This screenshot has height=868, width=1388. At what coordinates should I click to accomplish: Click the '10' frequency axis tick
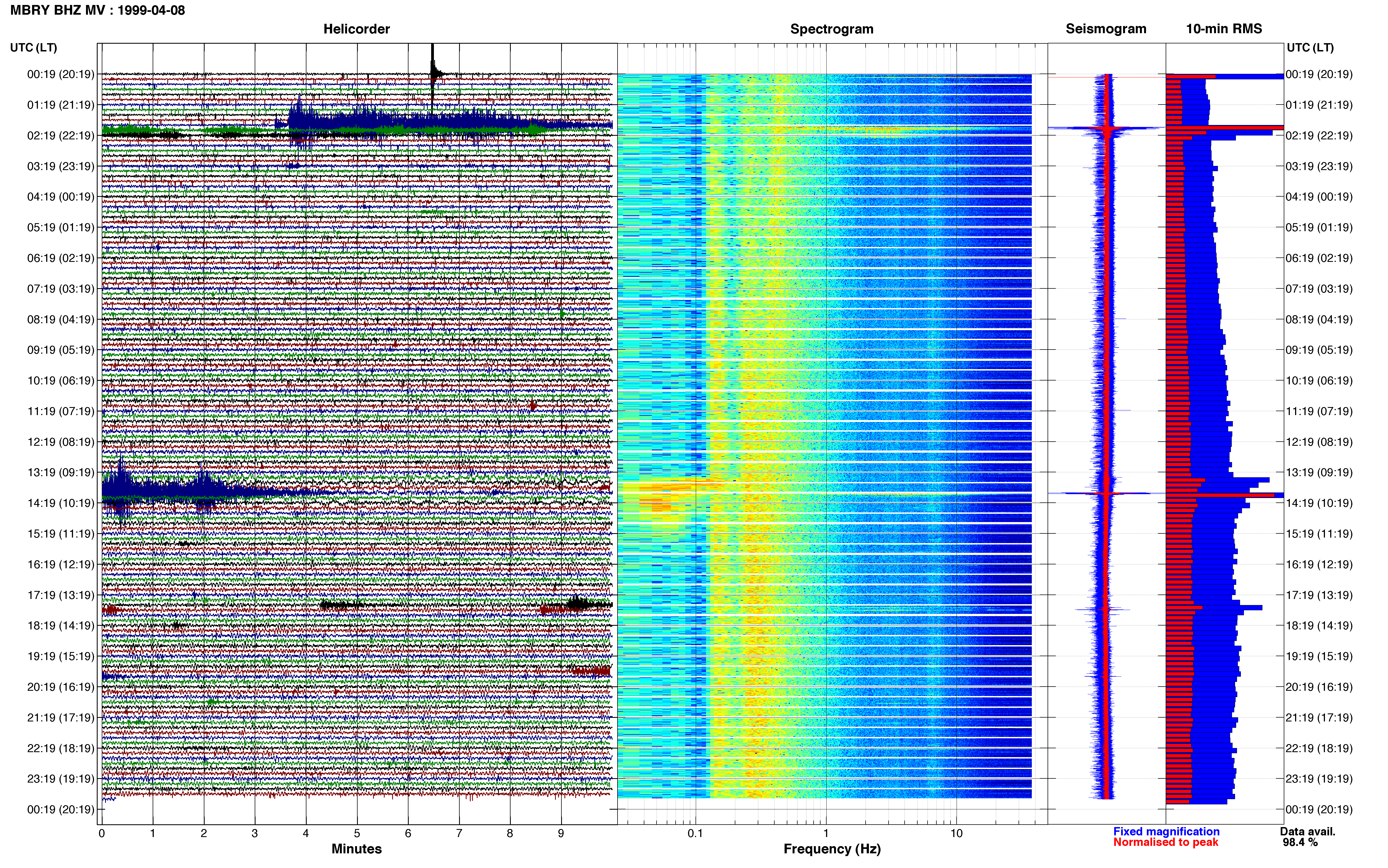click(956, 833)
